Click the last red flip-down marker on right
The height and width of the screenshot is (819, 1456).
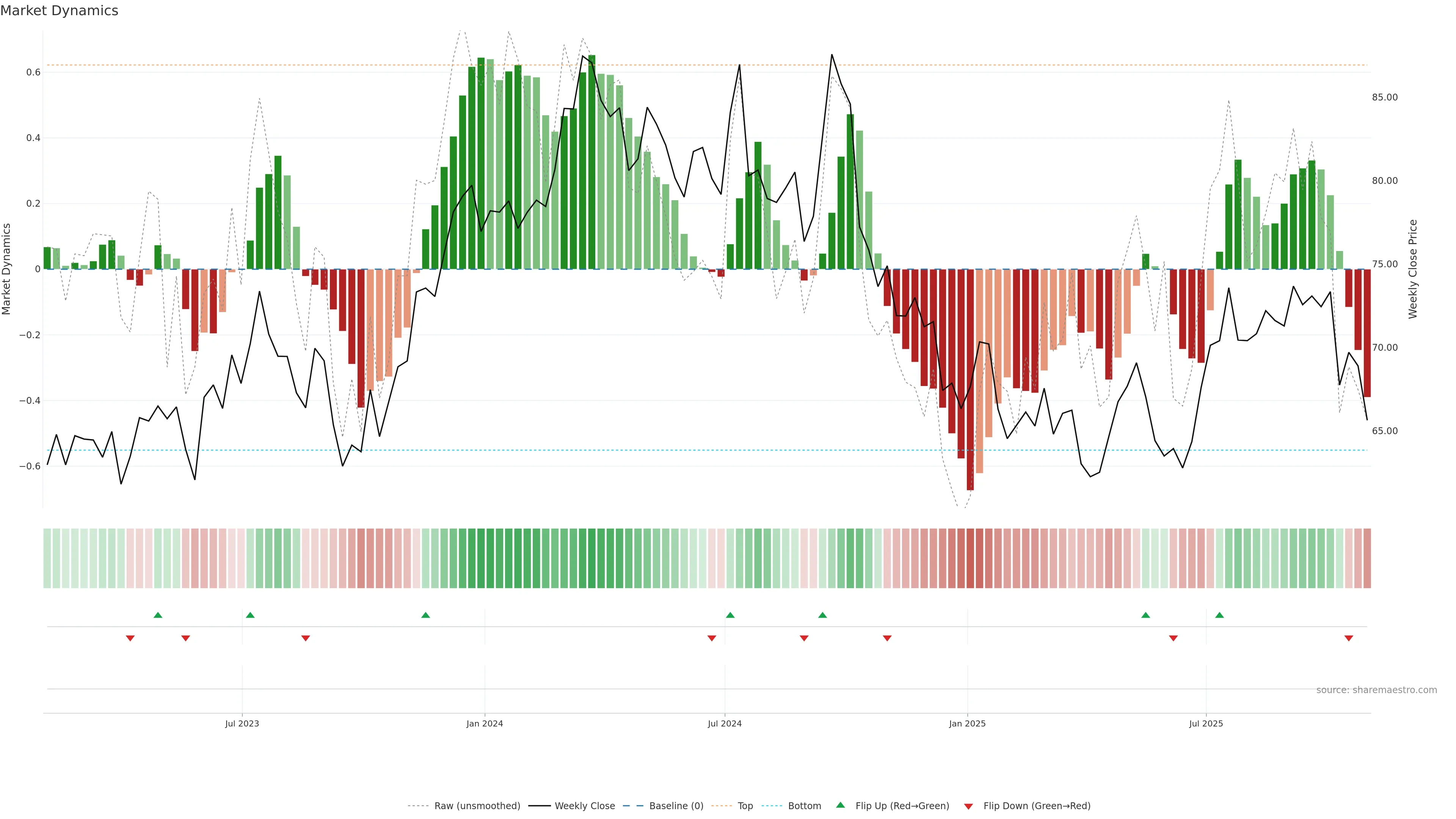pos(1349,638)
